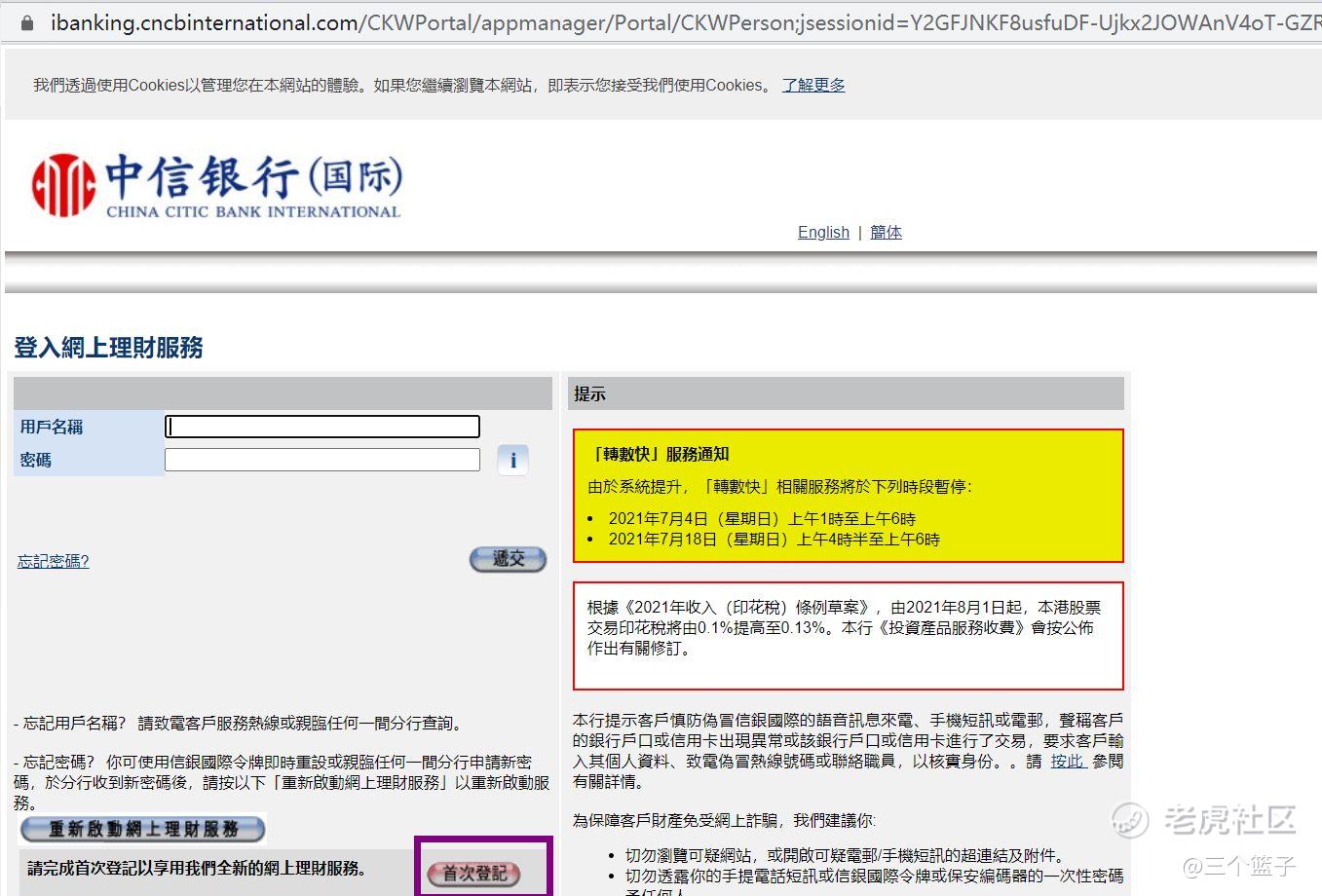Click the 由於系統提升 suspension notice sentence
The width and height of the screenshot is (1322, 896).
tap(779, 486)
